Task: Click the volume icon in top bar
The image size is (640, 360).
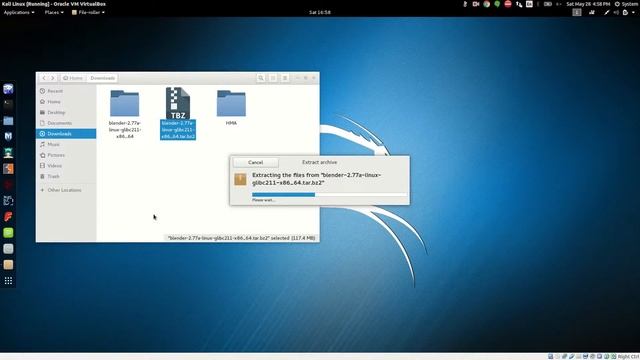Action: coord(616,13)
